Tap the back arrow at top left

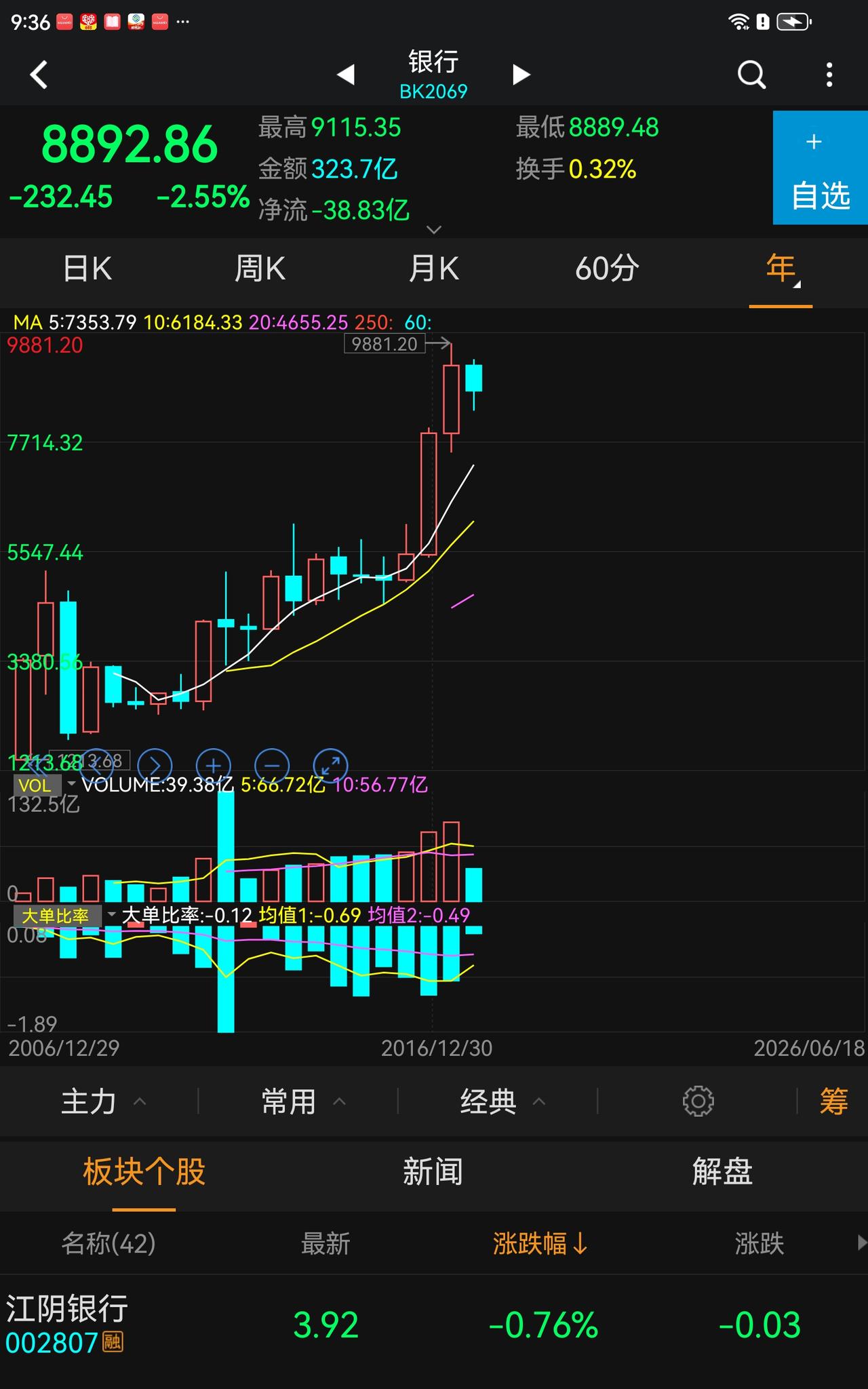pos(39,75)
